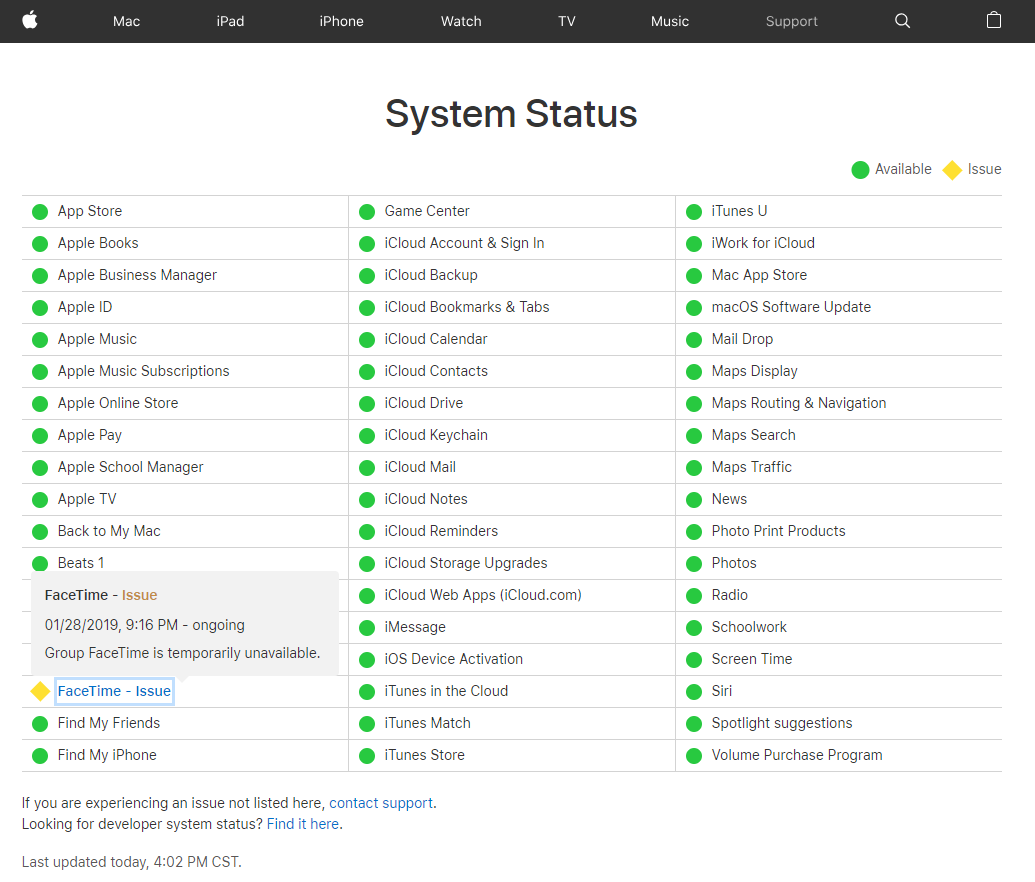Open the Find it here link
1035x882 pixels.
(x=303, y=824)
